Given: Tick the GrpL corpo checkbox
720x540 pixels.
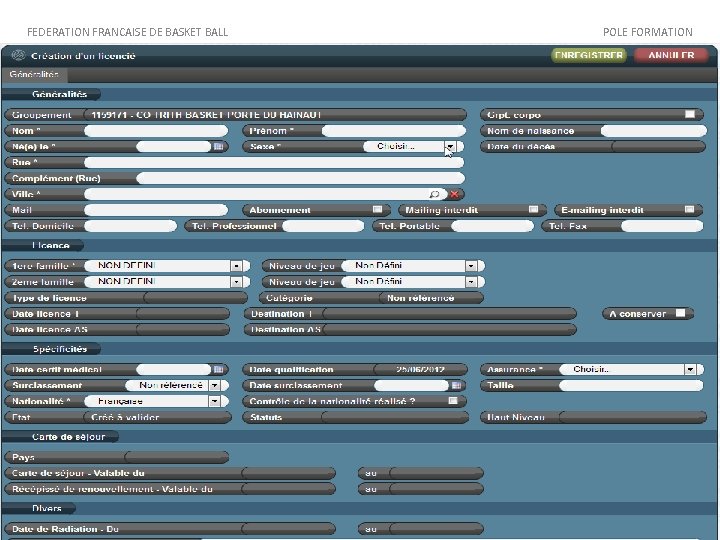Looking at the screenshot, I should (x=690, y=114).
